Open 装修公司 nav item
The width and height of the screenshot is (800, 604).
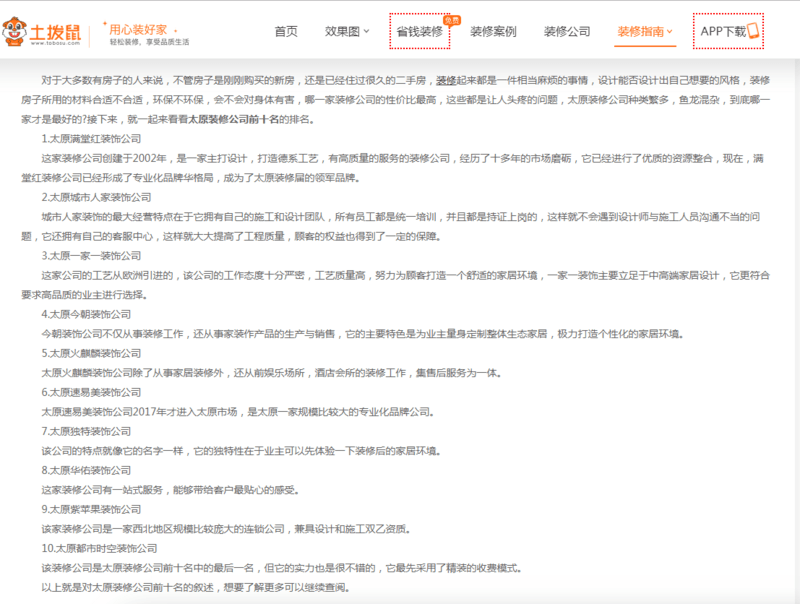(567, 32)
